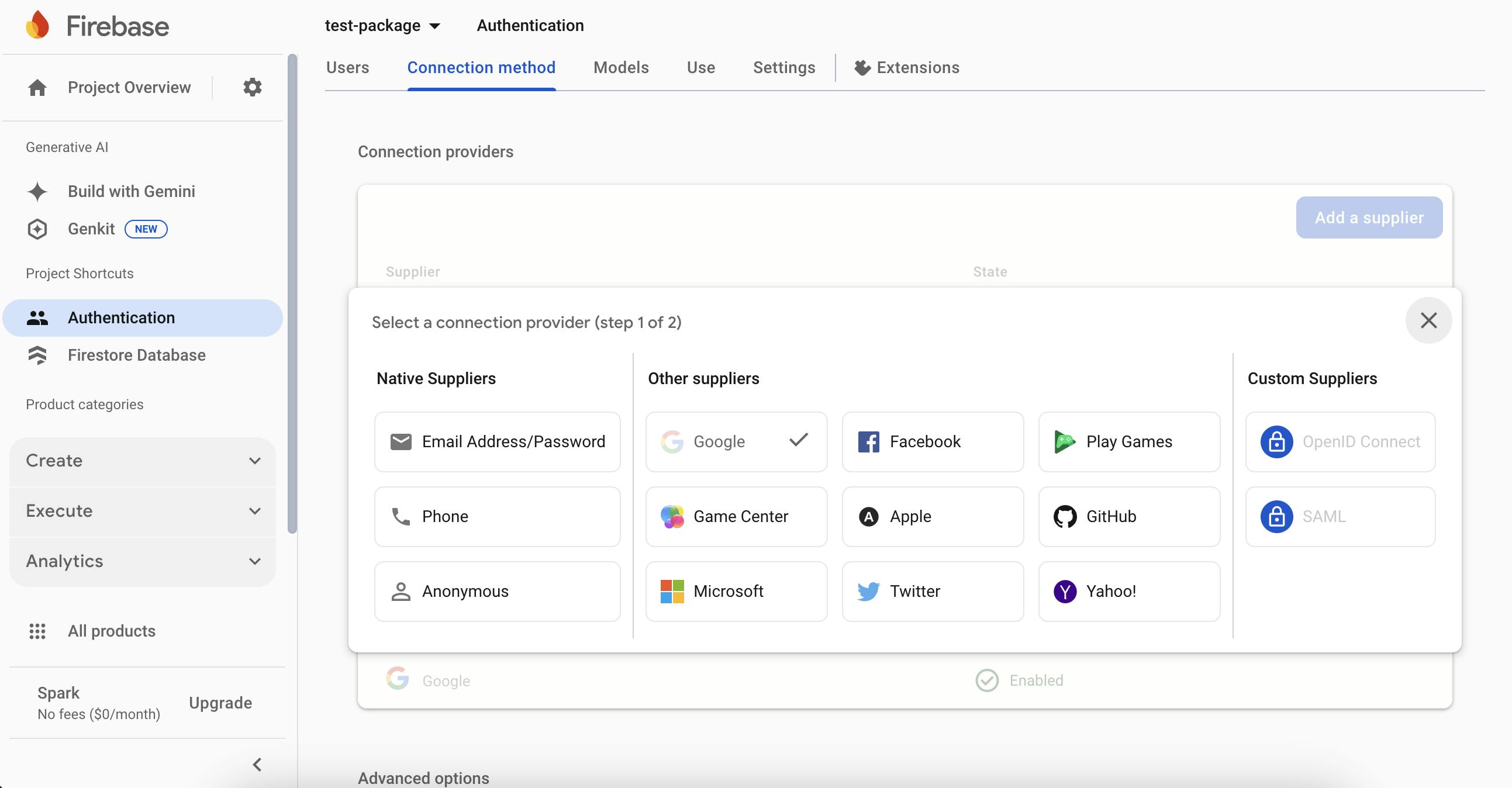Click the Genkit hexagon icon
This screenshot has height=788, width=1512.
pyautogui.click(x=37, y=229)
